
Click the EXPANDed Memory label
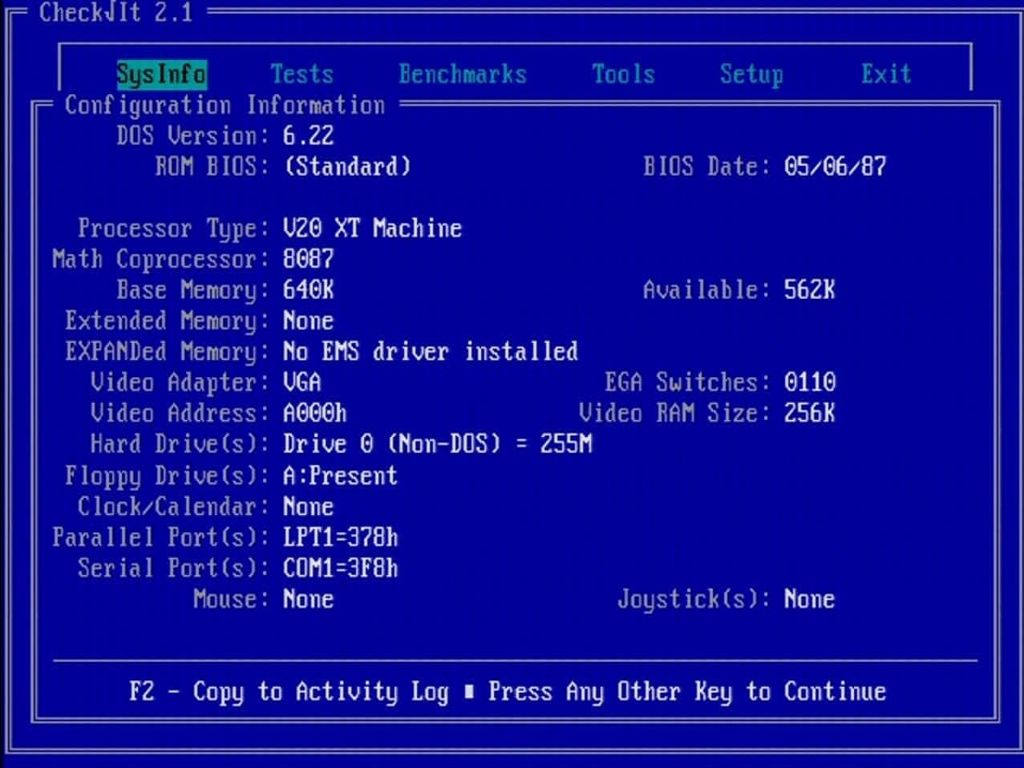[167, 352]
